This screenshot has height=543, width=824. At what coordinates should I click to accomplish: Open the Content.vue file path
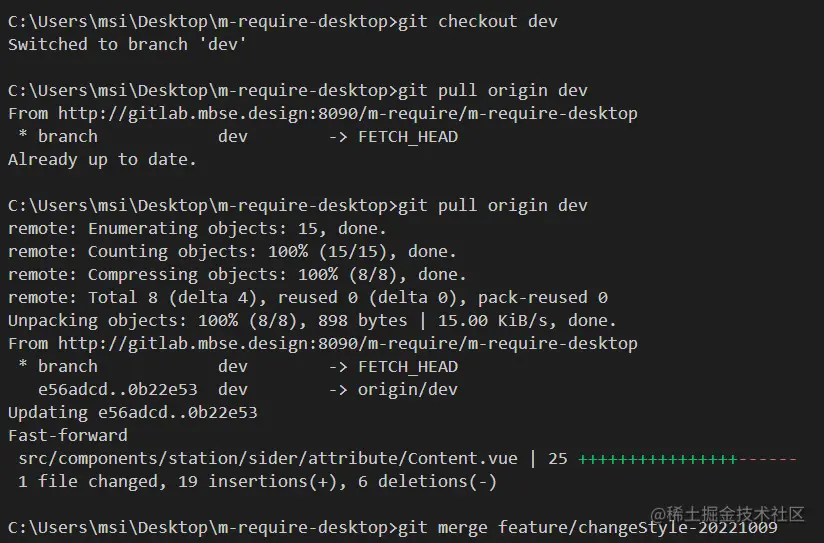[267, 458]
